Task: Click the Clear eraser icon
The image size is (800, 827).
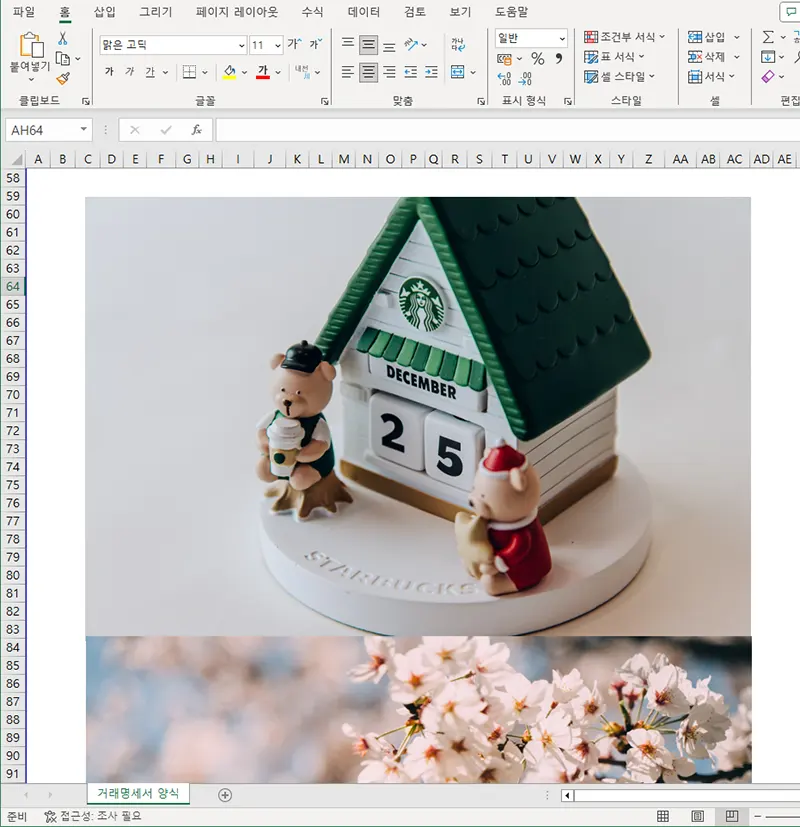Action: pos(768,77)
